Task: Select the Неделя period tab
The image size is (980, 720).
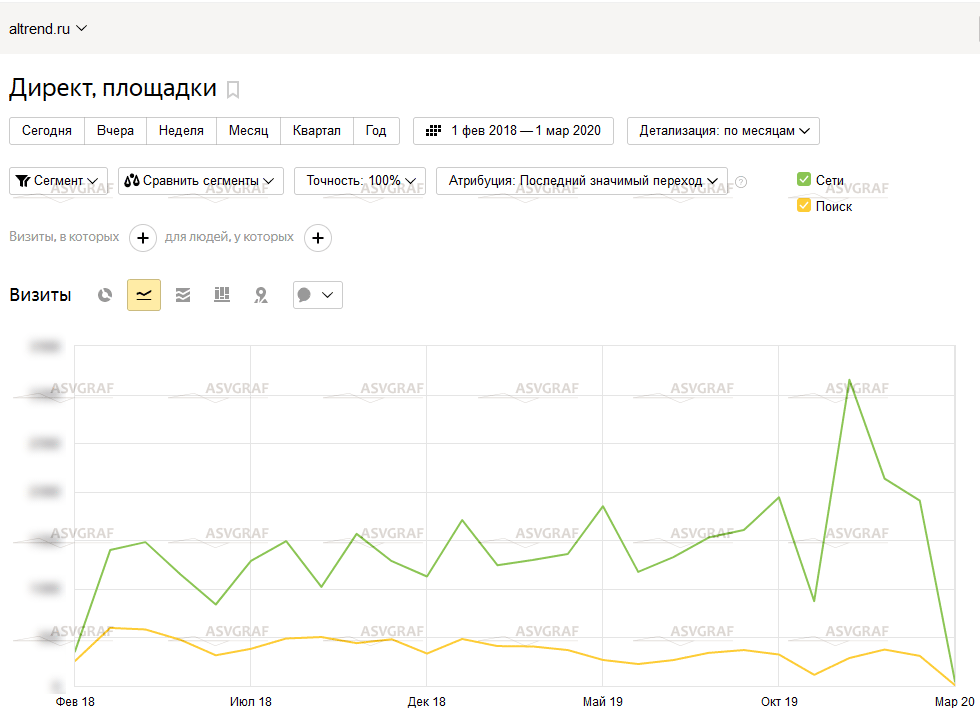Action: 181,131
